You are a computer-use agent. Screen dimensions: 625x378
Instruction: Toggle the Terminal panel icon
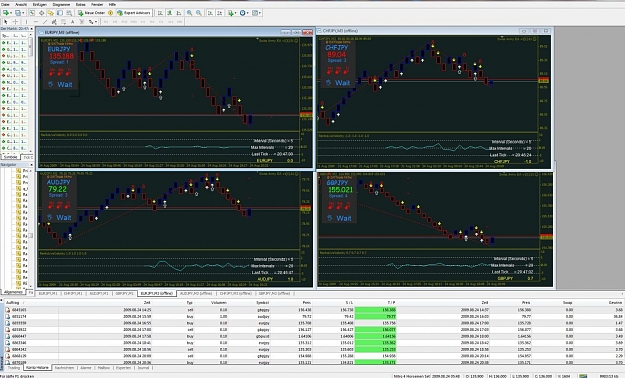[60, 13]
